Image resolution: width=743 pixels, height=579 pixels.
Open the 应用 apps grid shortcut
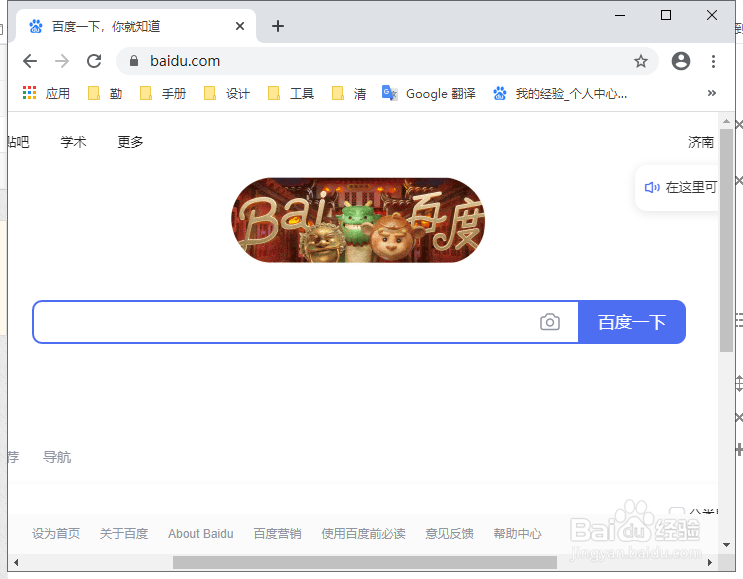pyautogui.click(x=46, y=93)
